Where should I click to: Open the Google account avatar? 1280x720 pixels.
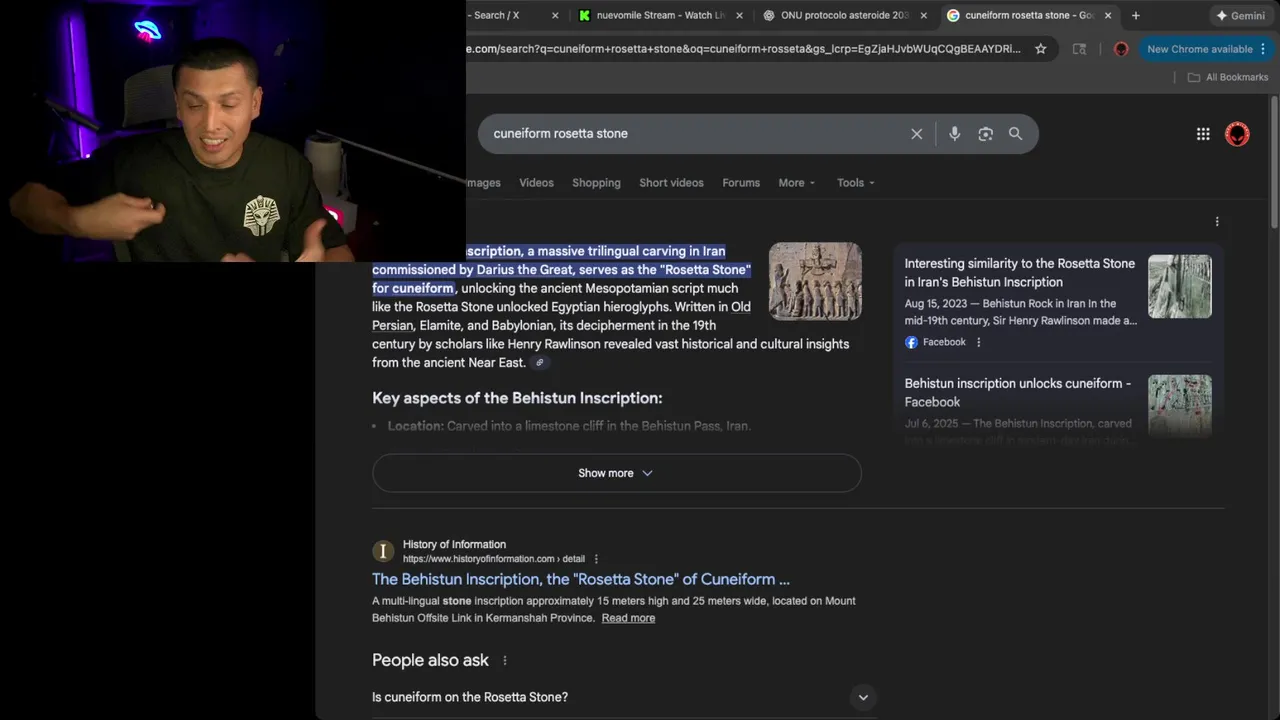(x=1237, y=134)
